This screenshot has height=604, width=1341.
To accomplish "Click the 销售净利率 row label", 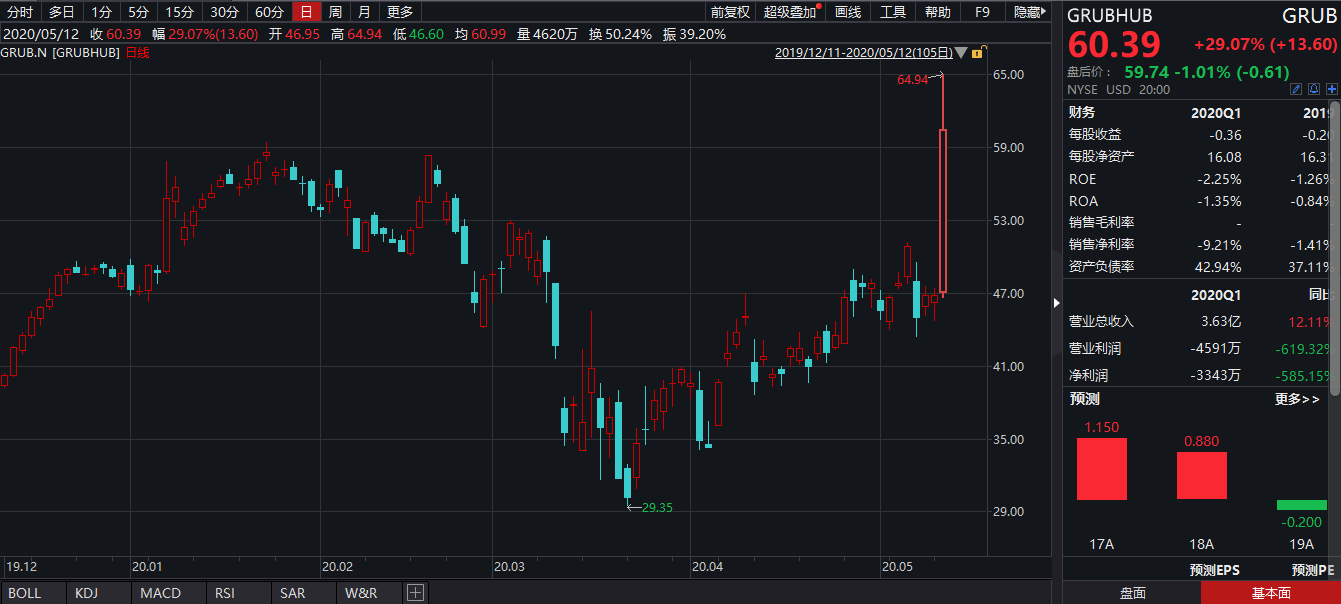I will [1102, 244].
